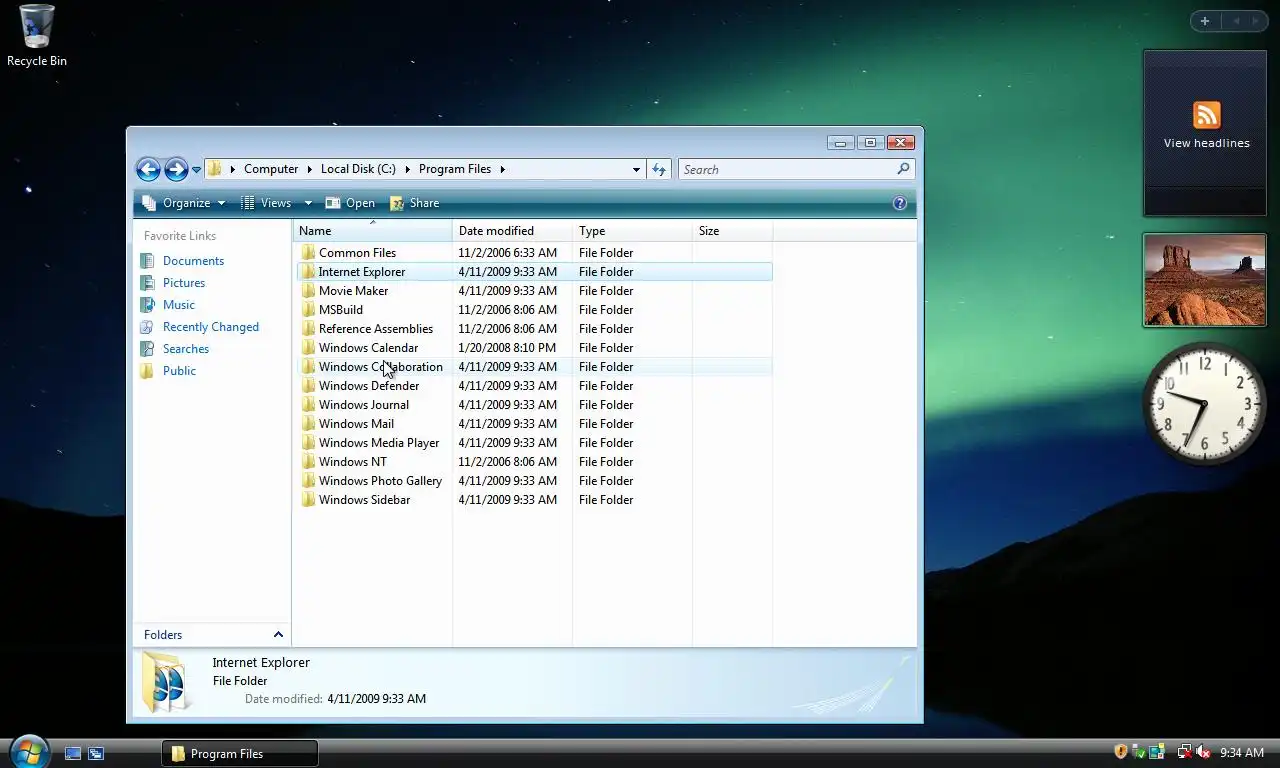The image size is (1280, 768).
Task: Select Program Files in the breadcrumb
Action: 455,169
